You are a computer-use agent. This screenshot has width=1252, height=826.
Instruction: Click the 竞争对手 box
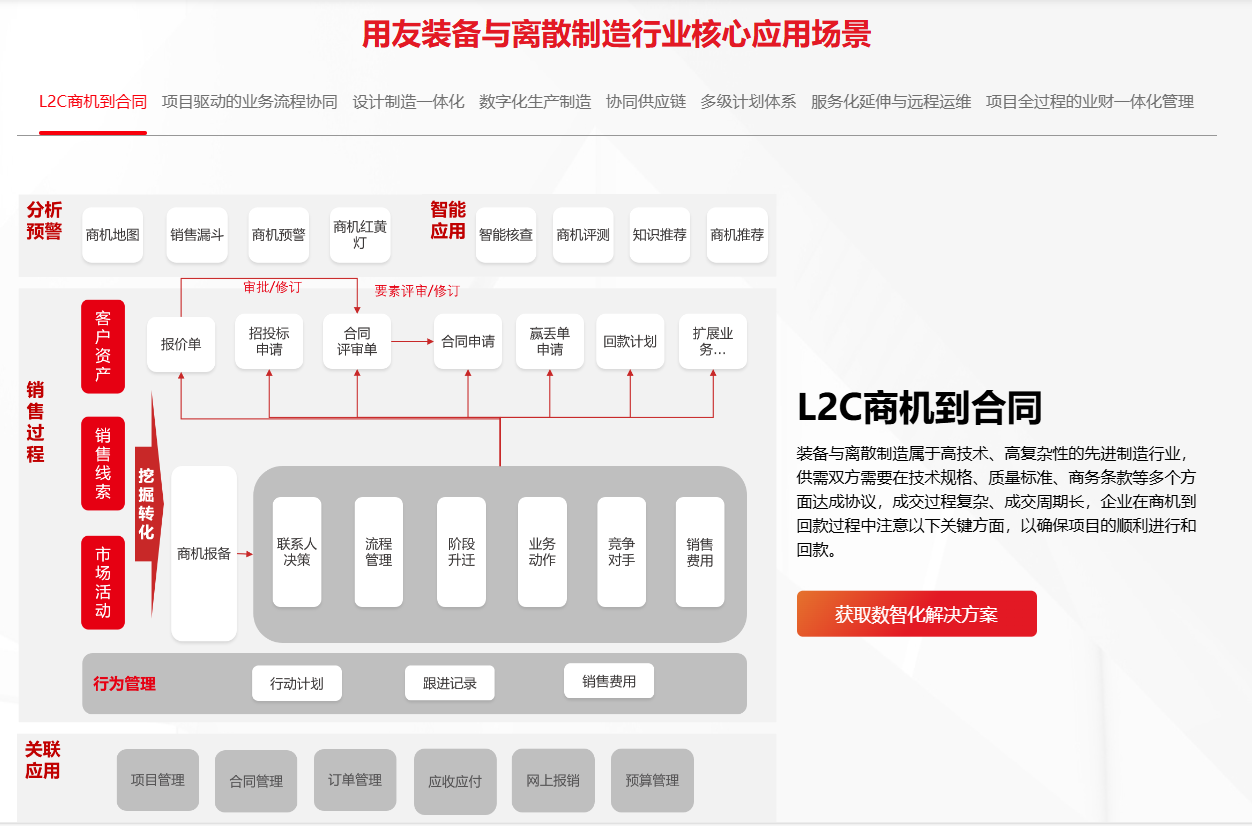tap(622, 552)
